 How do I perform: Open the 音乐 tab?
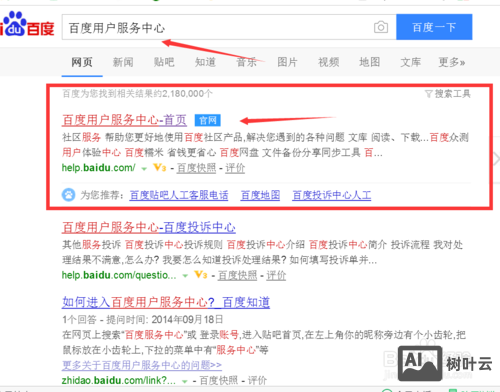point(246,62)
